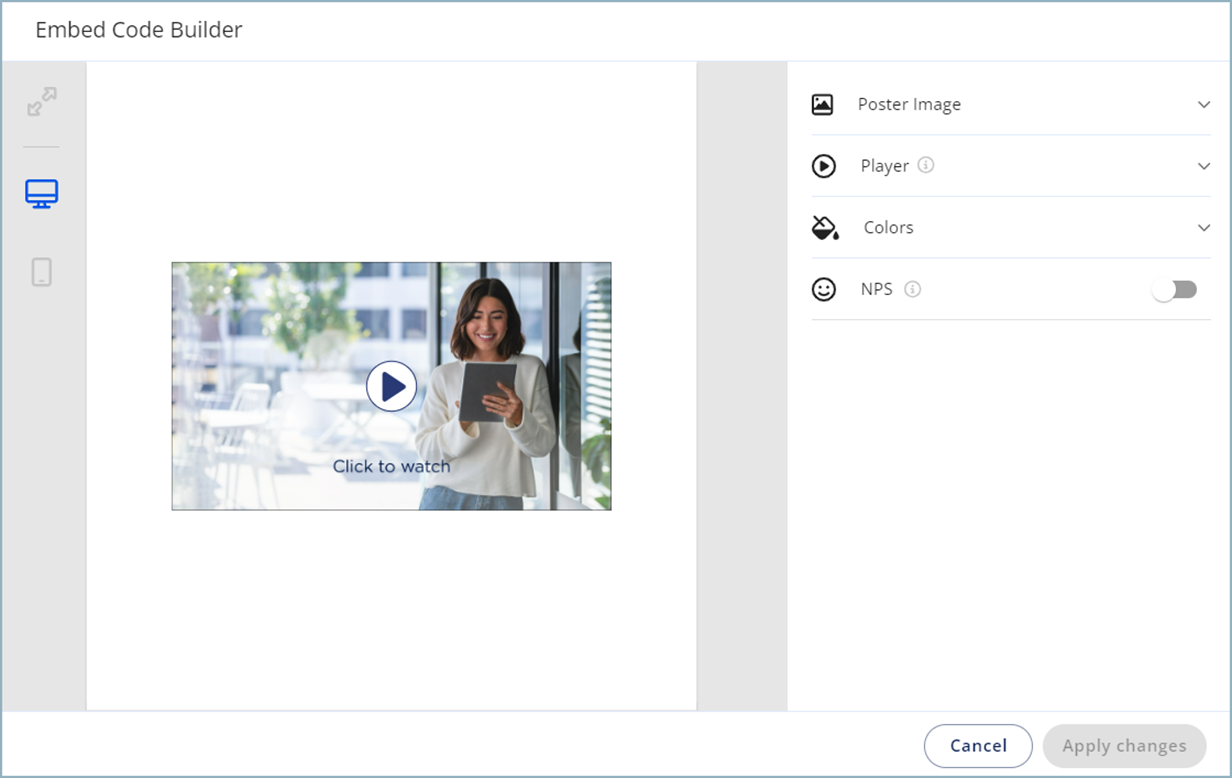Click the NPS smiley face icon
Image resolution: width=1232 pixels, height=778 pixels.
click(x=823, y=289)
